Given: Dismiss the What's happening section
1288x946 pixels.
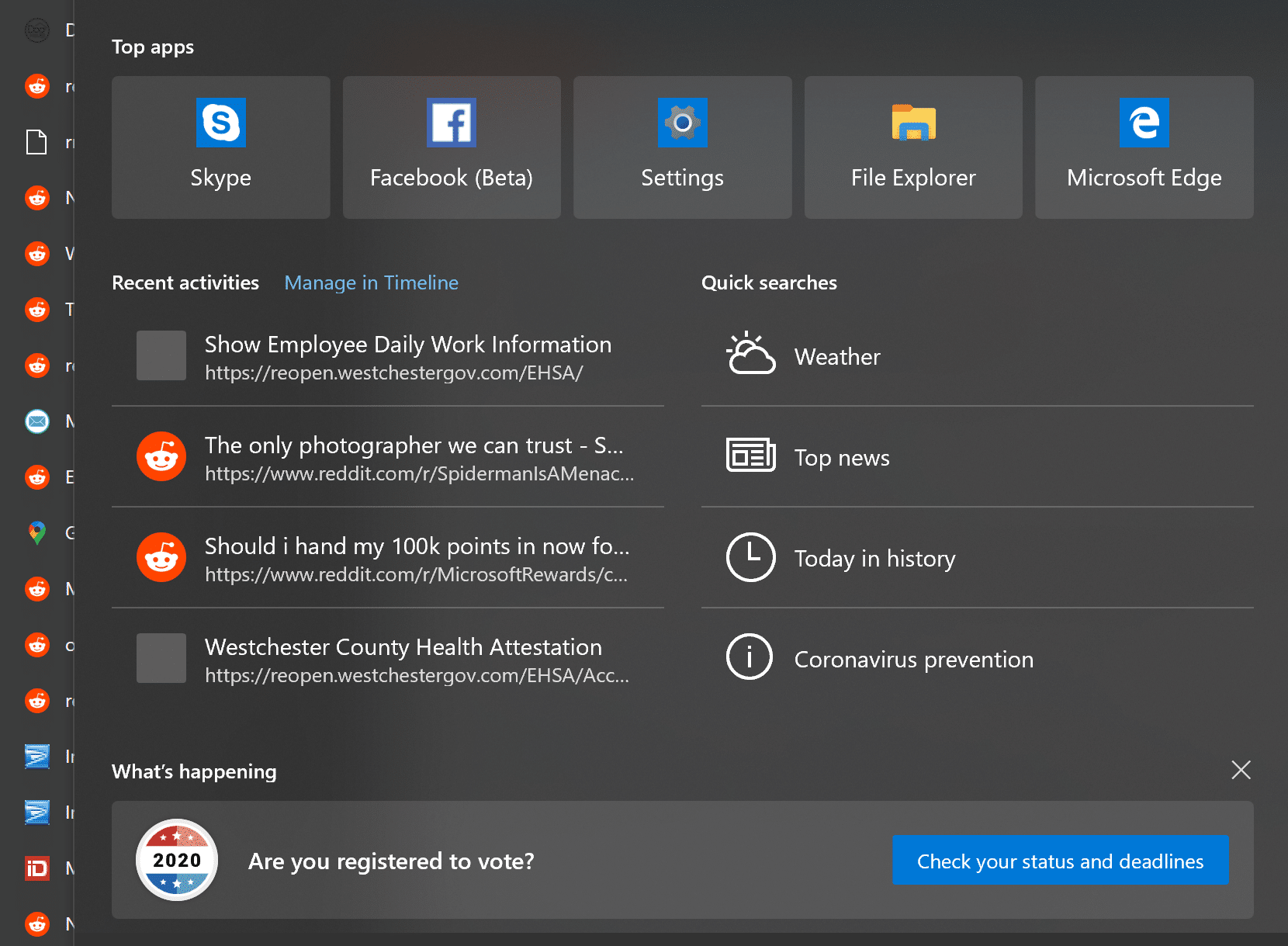Looking at the screenshot, I should coord(1241,770).
